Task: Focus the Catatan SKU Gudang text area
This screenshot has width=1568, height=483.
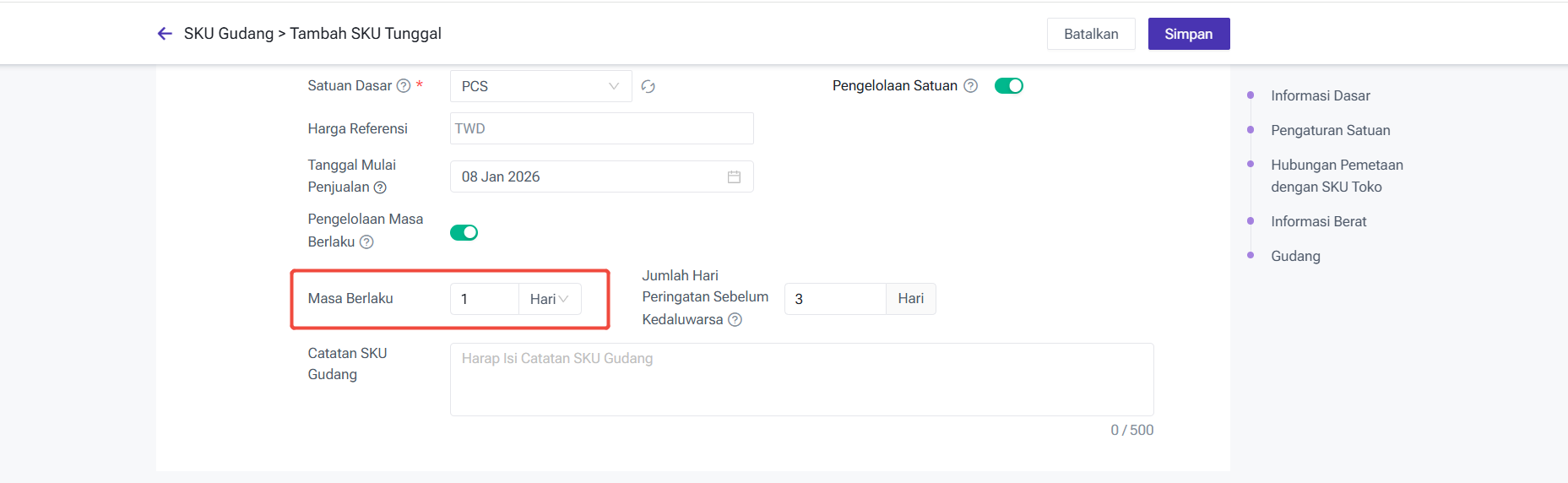Action: point(800,379)
